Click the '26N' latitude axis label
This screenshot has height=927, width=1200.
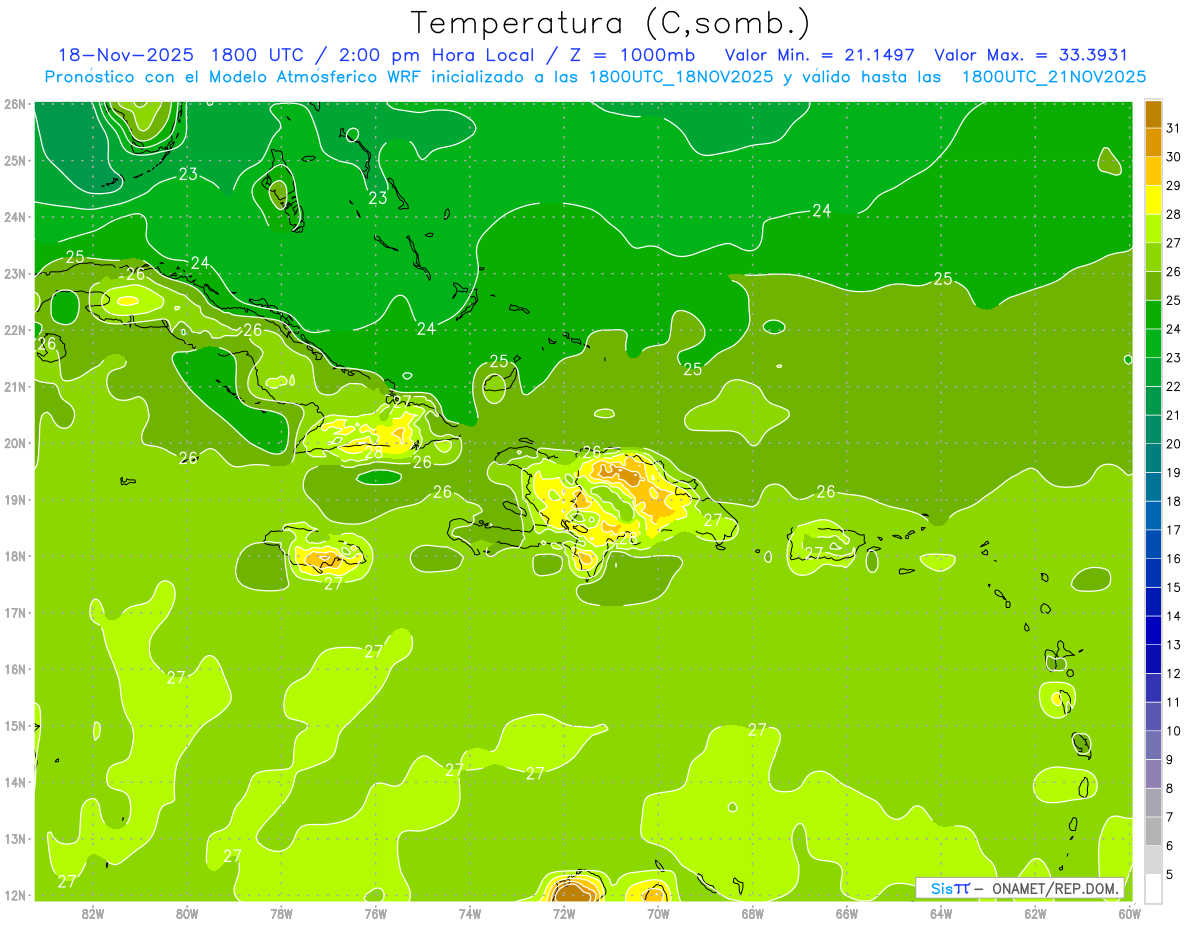[15, 104]
